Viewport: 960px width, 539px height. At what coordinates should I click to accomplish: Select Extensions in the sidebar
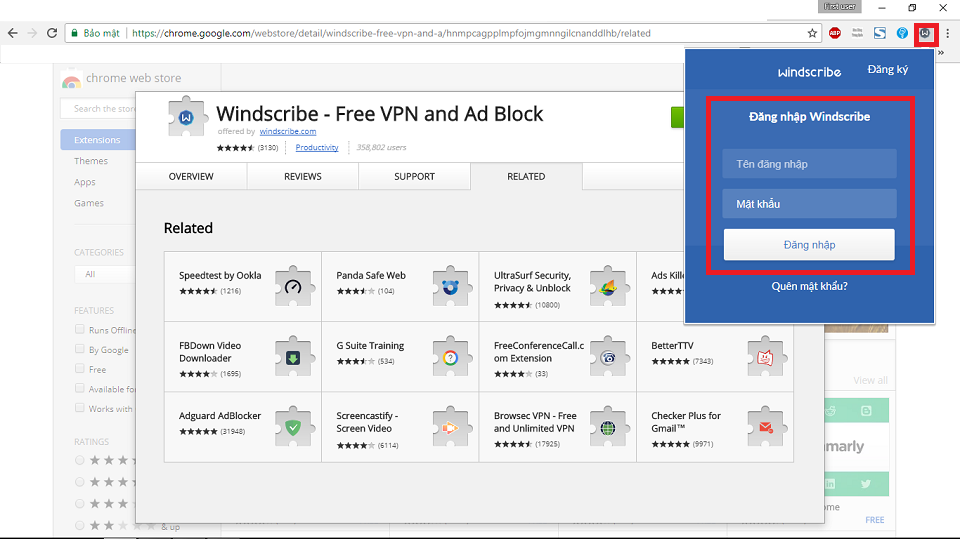point(98,140)
